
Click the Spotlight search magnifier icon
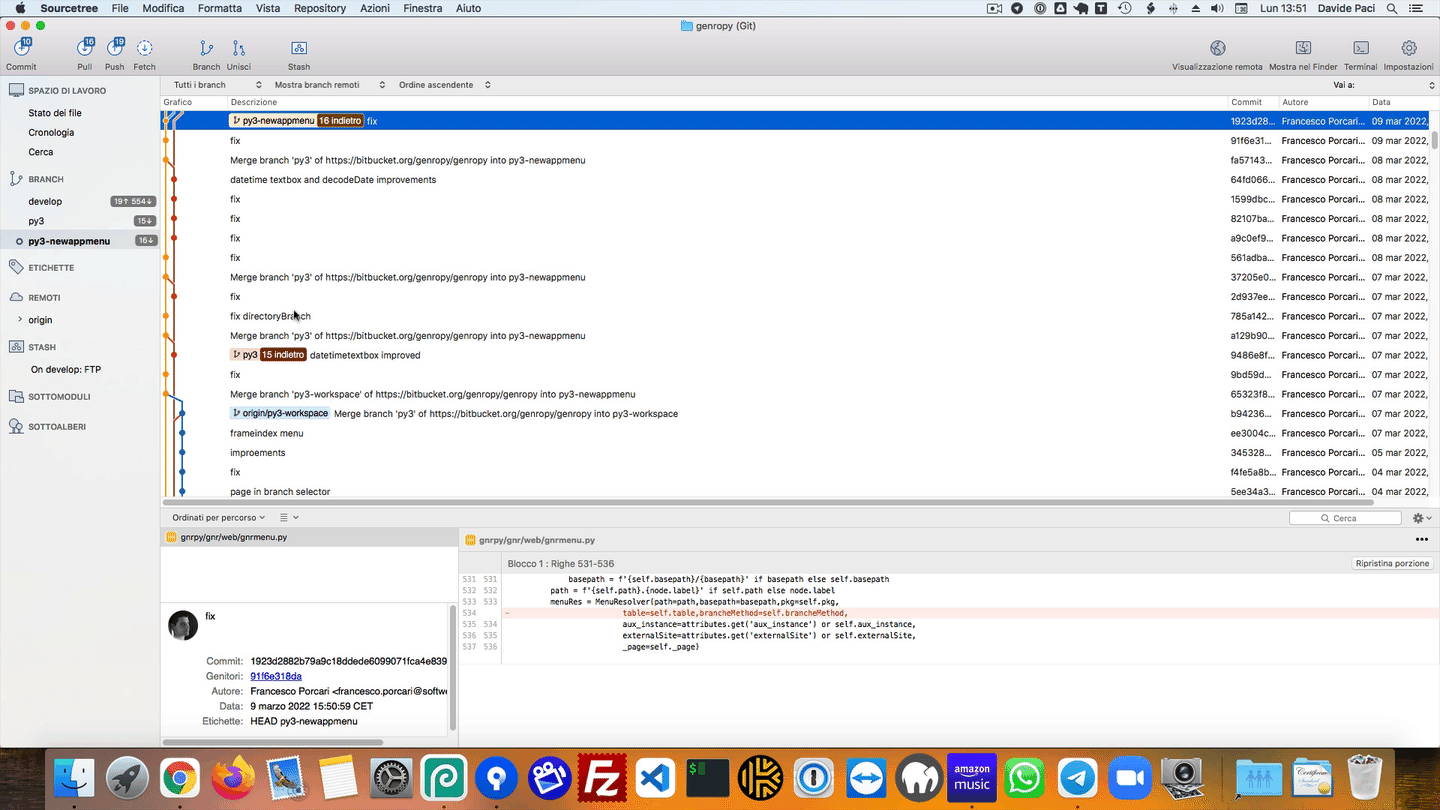(1392, 8)
